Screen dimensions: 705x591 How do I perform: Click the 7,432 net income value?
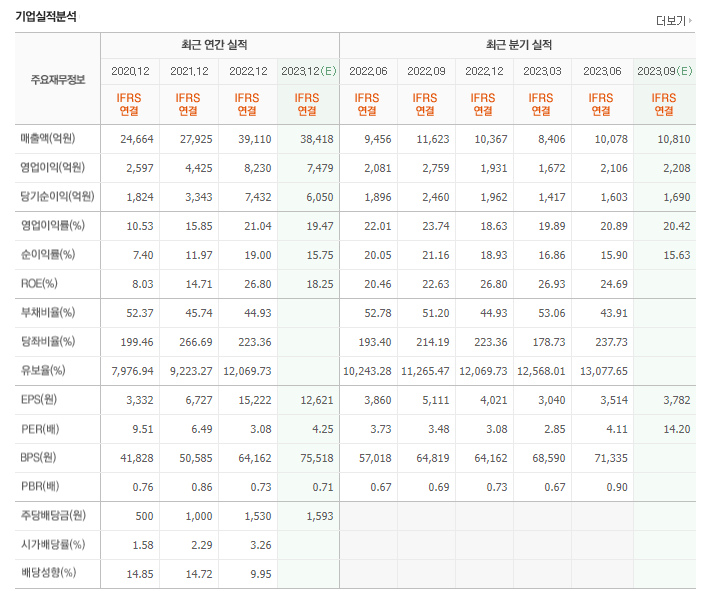258,197
